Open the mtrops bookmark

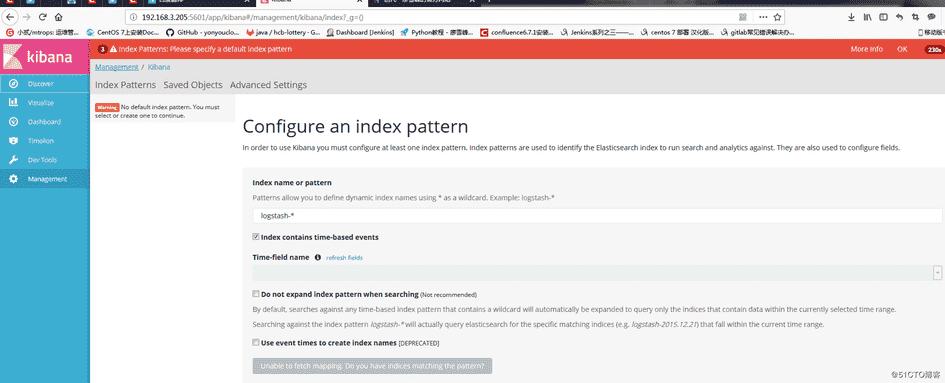click(x=42, y=32)
